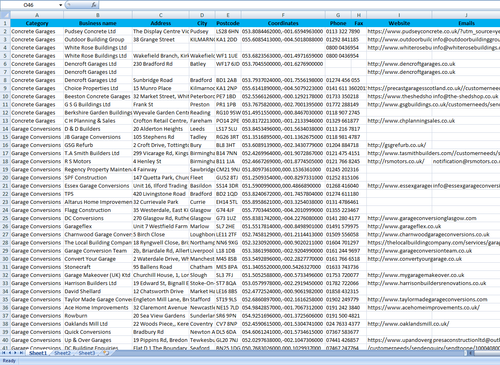Select the 'Flagg Construction' cell

(98, 210)
